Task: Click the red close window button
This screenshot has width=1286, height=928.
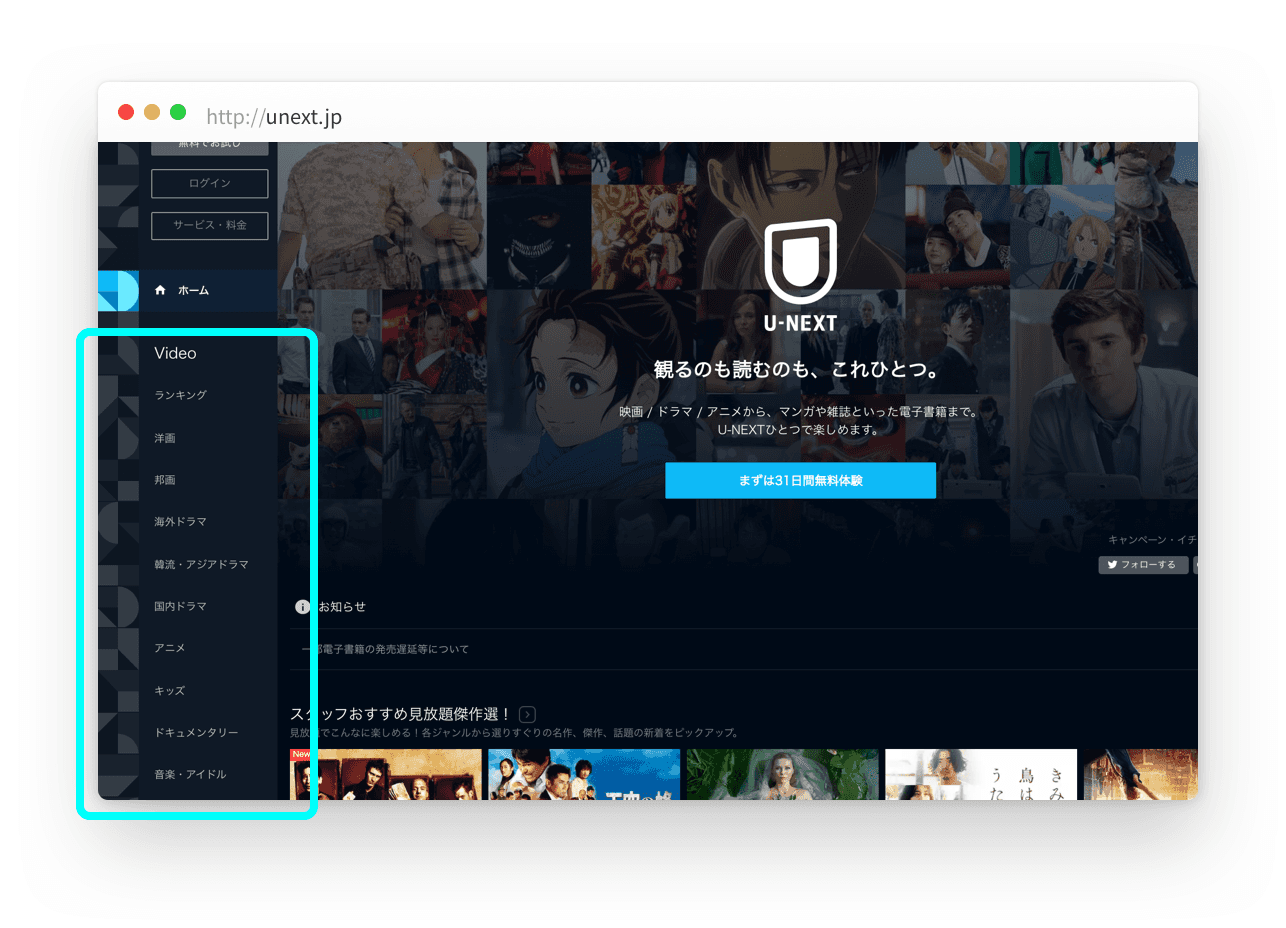Action: click(126, 112)
